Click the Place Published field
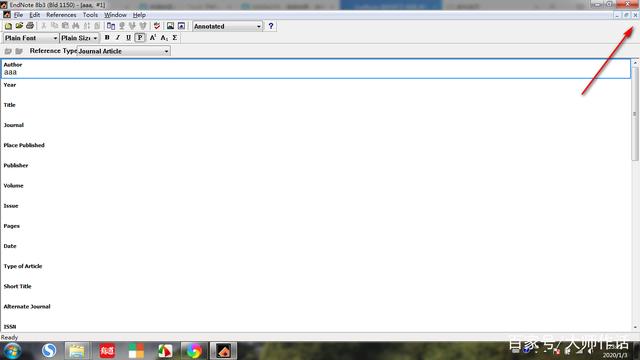640x360 pixels. click(316, 149)
